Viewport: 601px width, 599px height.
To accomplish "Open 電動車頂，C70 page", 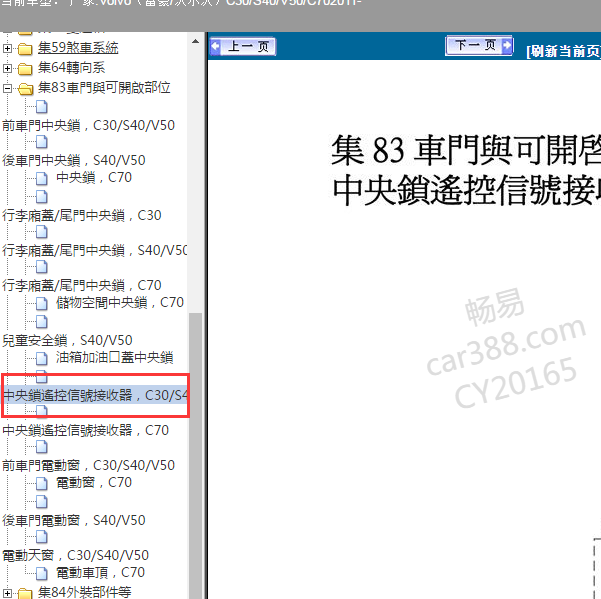I will [x=100, y=572].
